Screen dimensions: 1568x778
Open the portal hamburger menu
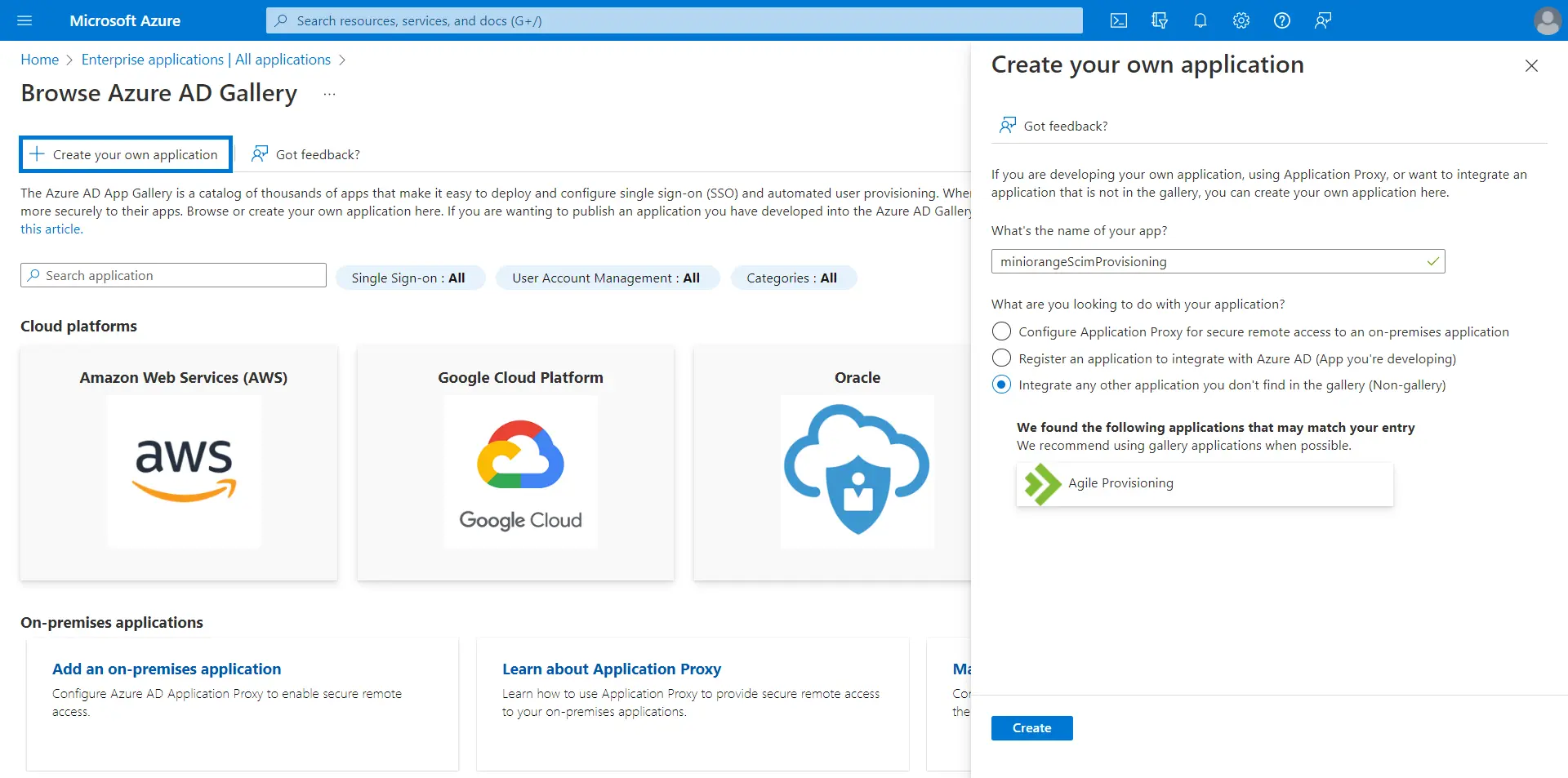click(24, 20)
